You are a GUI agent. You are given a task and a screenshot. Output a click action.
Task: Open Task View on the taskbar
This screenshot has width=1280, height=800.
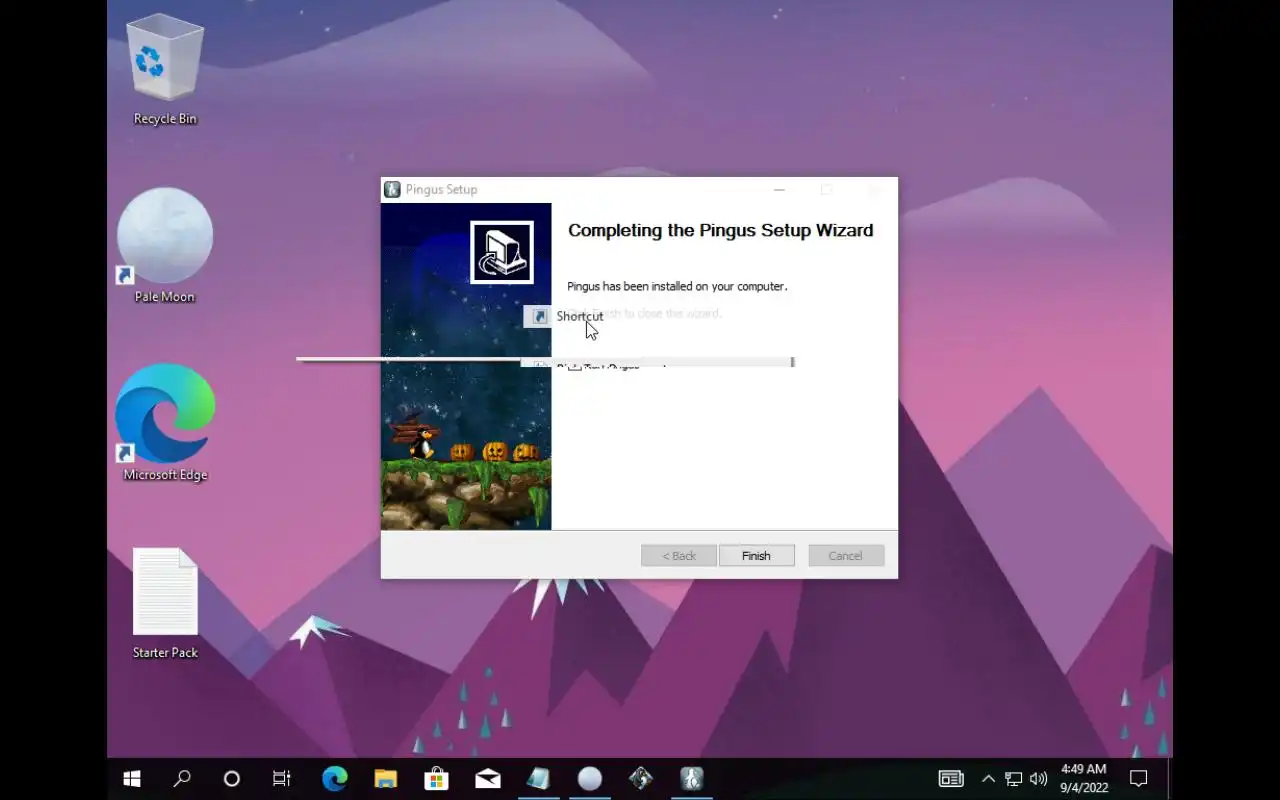coord(282,779)
